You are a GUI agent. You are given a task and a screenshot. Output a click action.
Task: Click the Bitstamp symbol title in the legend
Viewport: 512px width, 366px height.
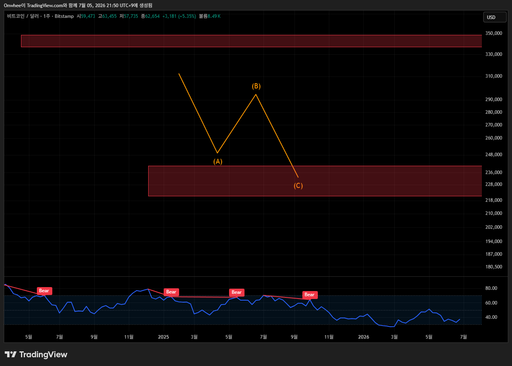click(40, 16)
